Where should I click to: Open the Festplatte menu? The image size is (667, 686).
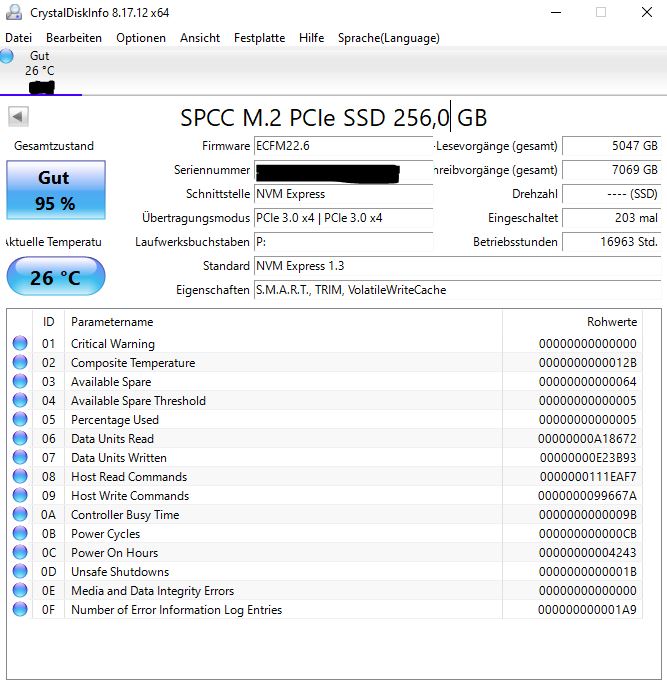[259, 38]
